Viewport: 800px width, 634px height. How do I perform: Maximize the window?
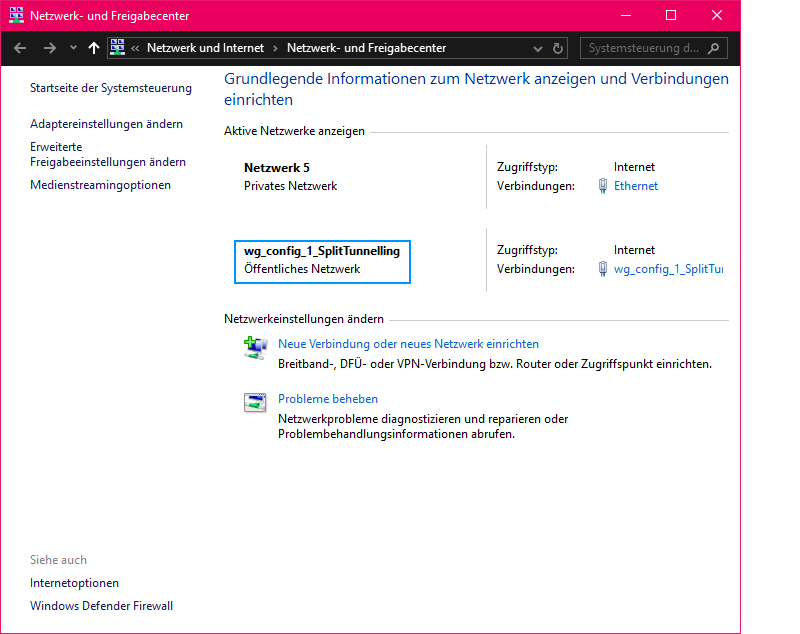[671, 15]
